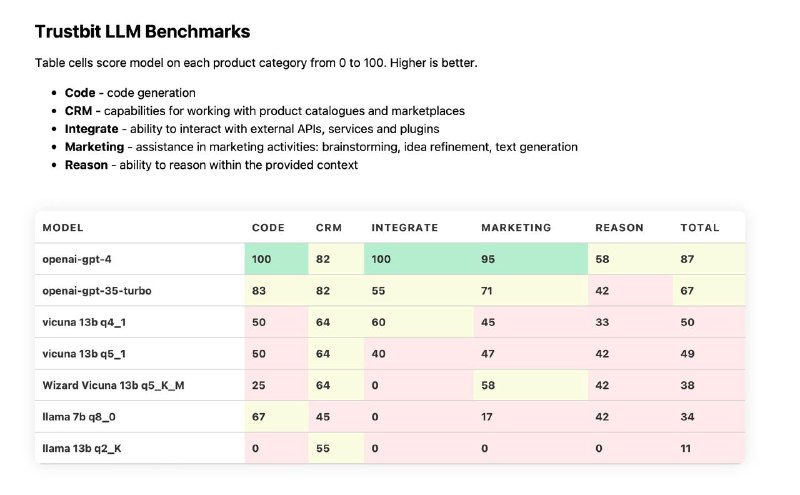Viewport: 800px width, 495px height.
Task: Click the vicuna 13b q5_1 model name
Action: pyautogui.click(x=84, y=354)
